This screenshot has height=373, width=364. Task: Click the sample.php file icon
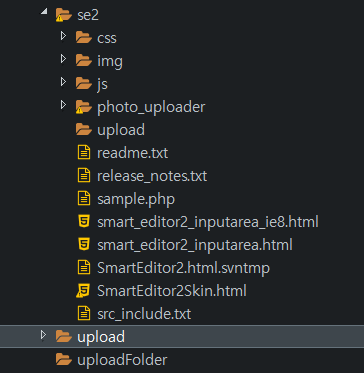tap(84, 199)
